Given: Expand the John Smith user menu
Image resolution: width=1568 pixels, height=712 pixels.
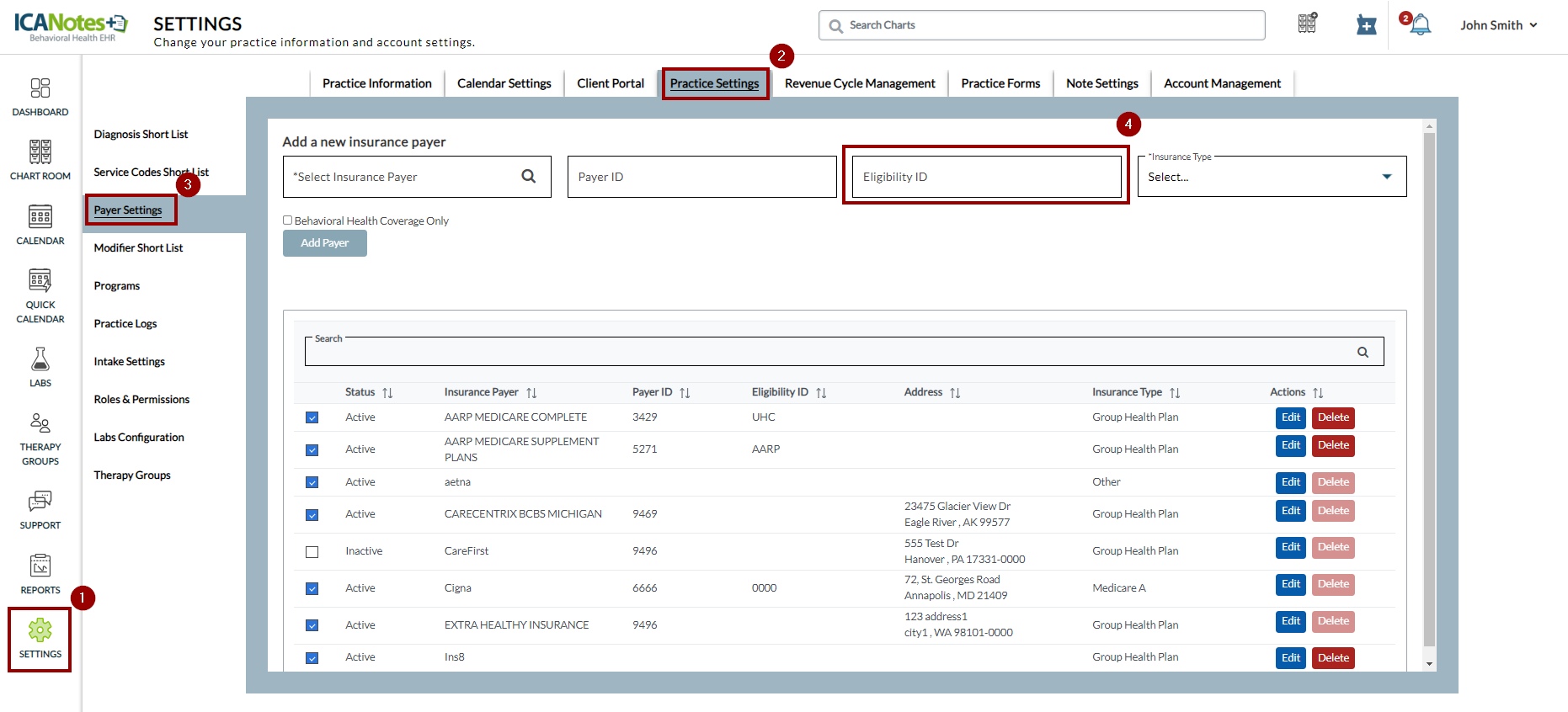Looking at the screenshot, I should pyautogui.click(x=1499, y=25).
